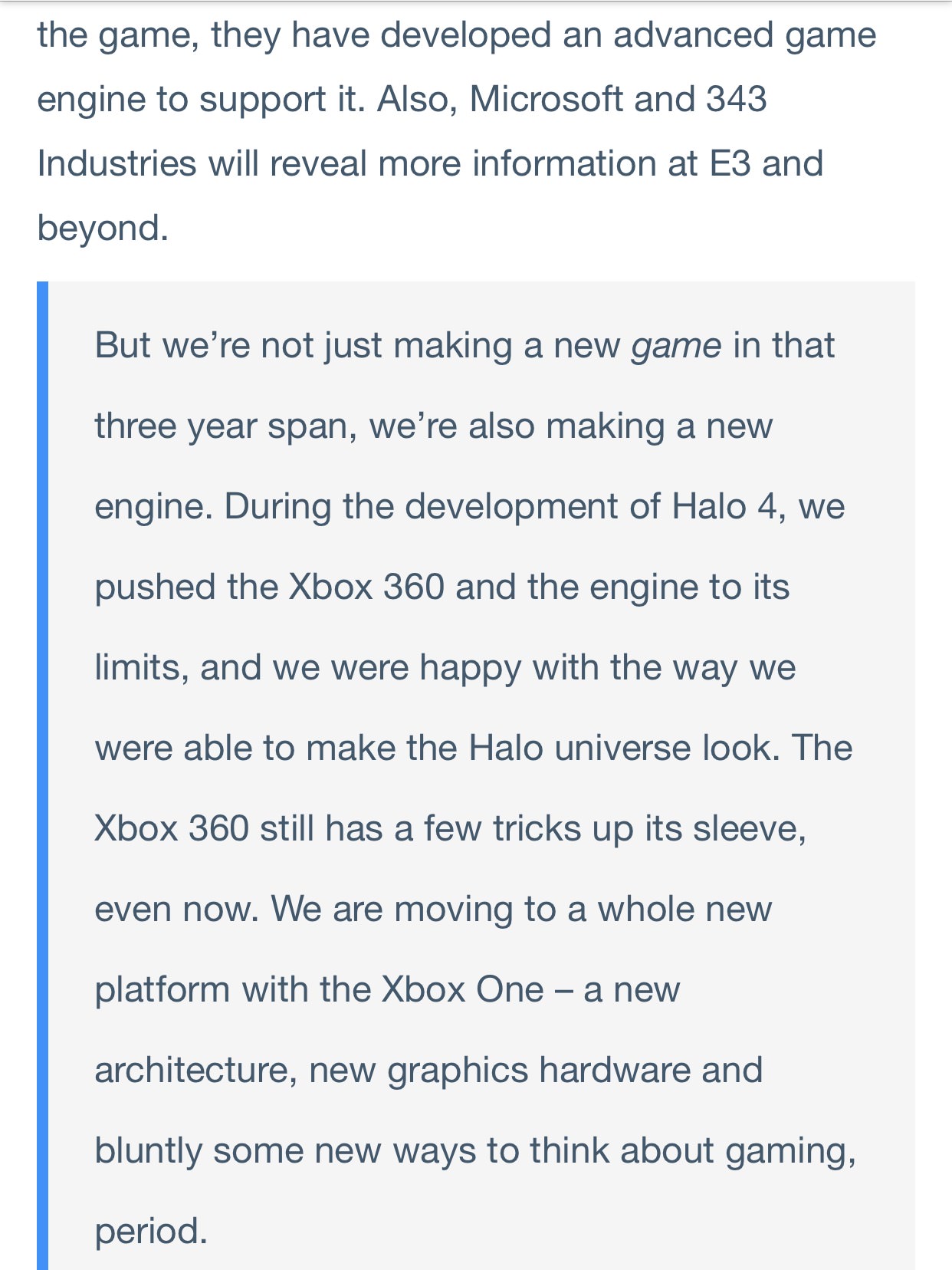The image size is (952, 1270).
Task: Tap the final word "period."
Action: (151, 1232)
